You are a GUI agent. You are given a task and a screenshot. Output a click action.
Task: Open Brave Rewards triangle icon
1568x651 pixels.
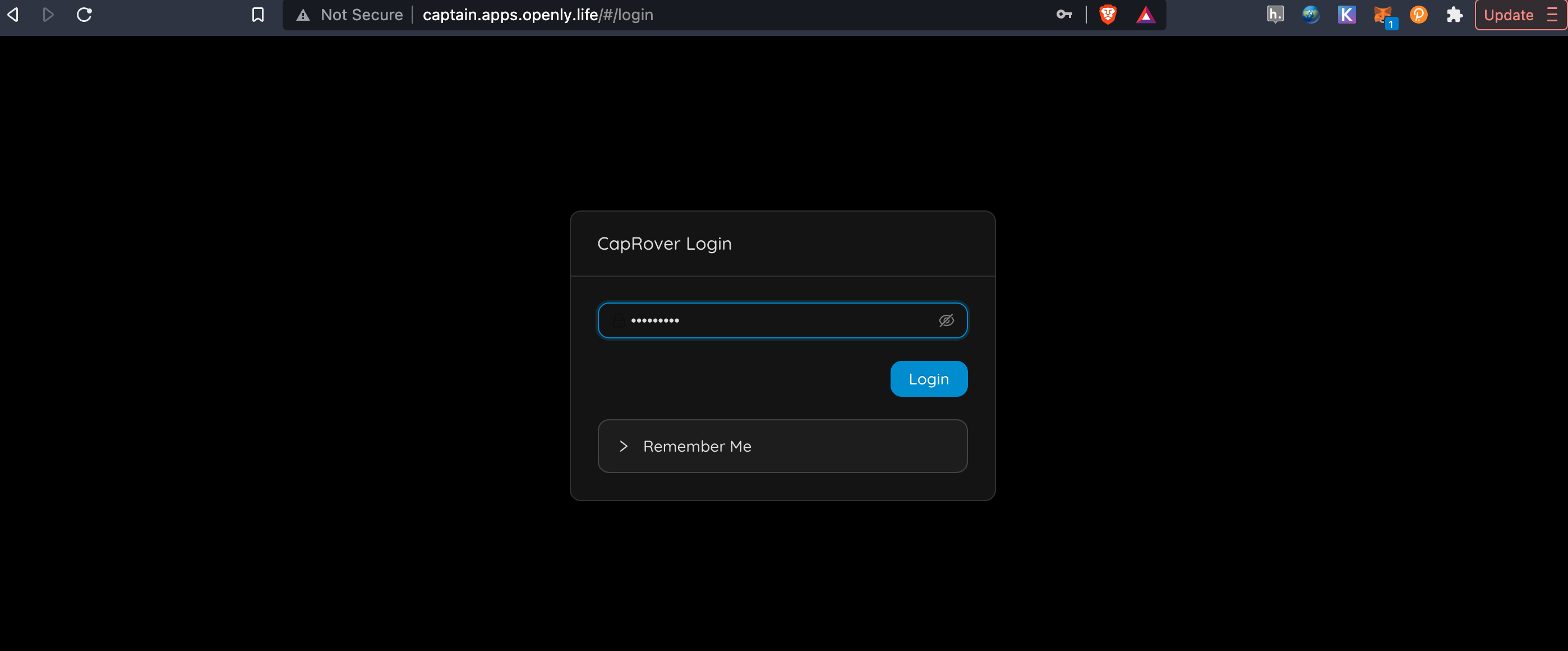1146,15
